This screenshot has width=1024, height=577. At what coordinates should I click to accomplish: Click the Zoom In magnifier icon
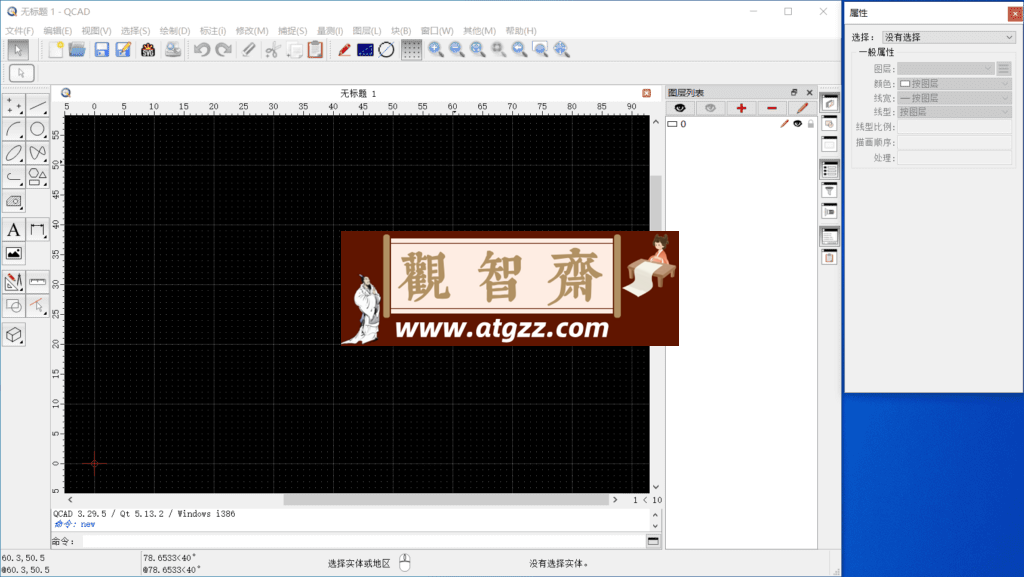coord(436,50)
